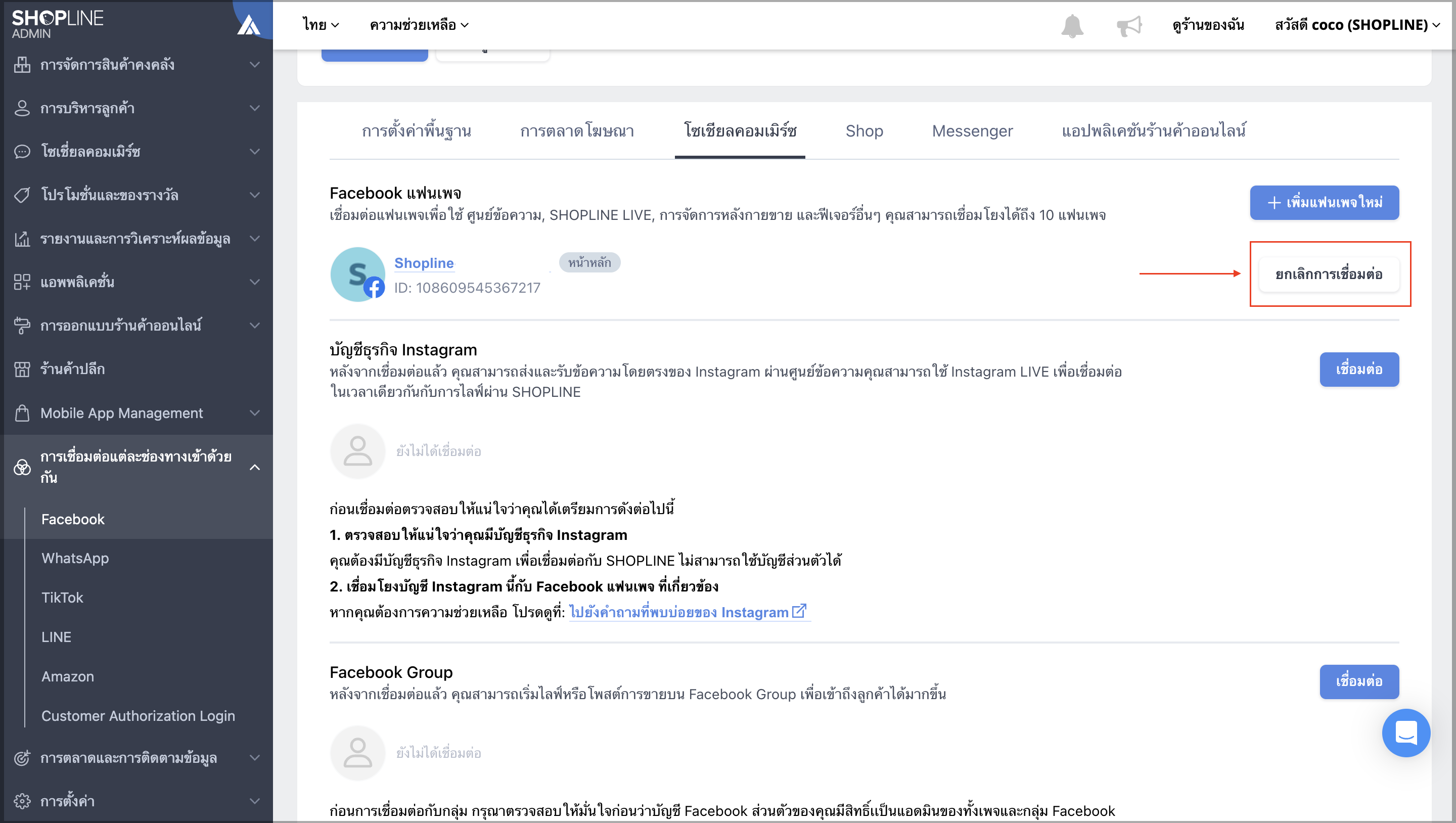Click the Mobile App Management bag icon
The width and height of the screenshot is (1456, 823).
(22, 413)
